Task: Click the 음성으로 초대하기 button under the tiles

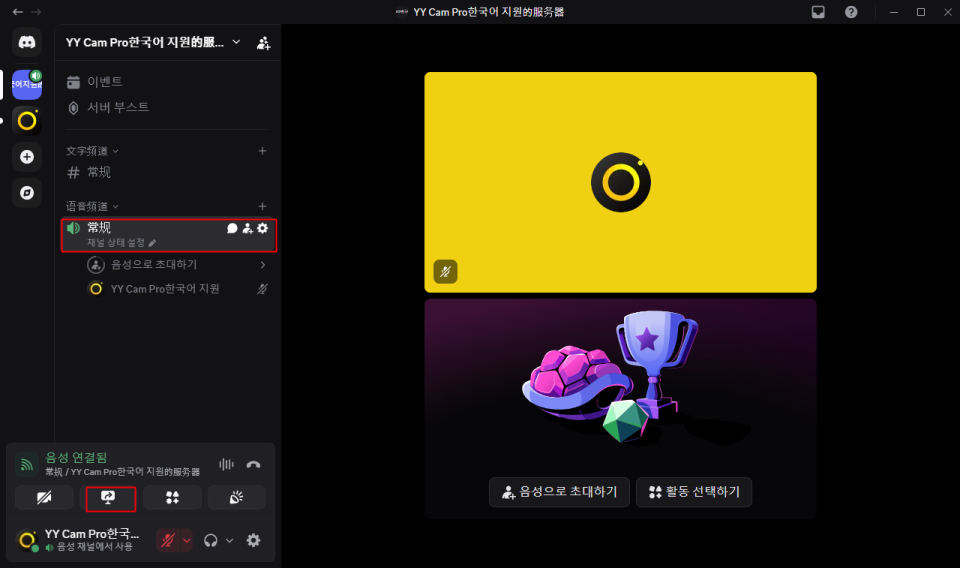Action: [x=560, y=492]
